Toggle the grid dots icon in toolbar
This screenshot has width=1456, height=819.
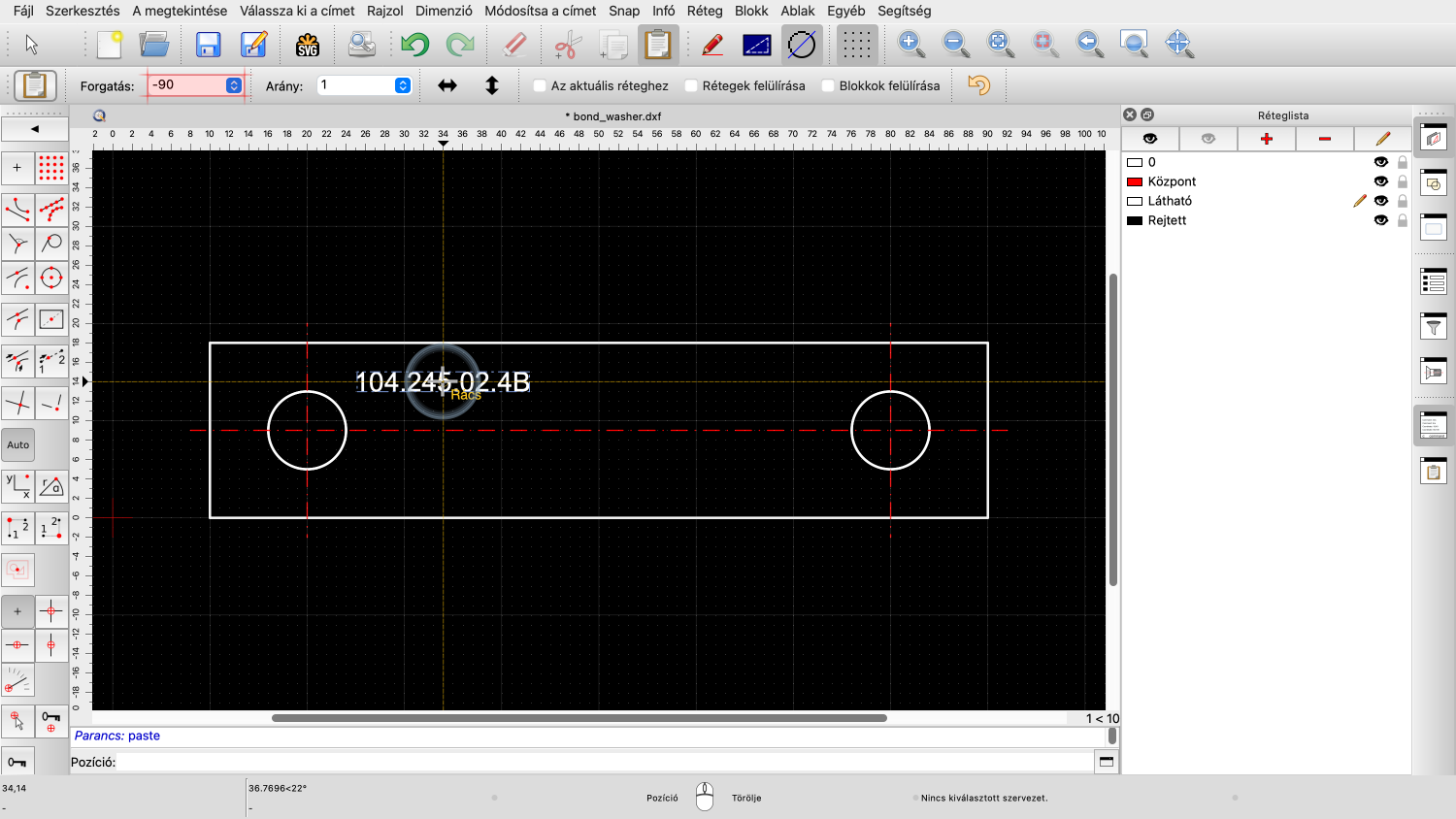coord(855,45)
